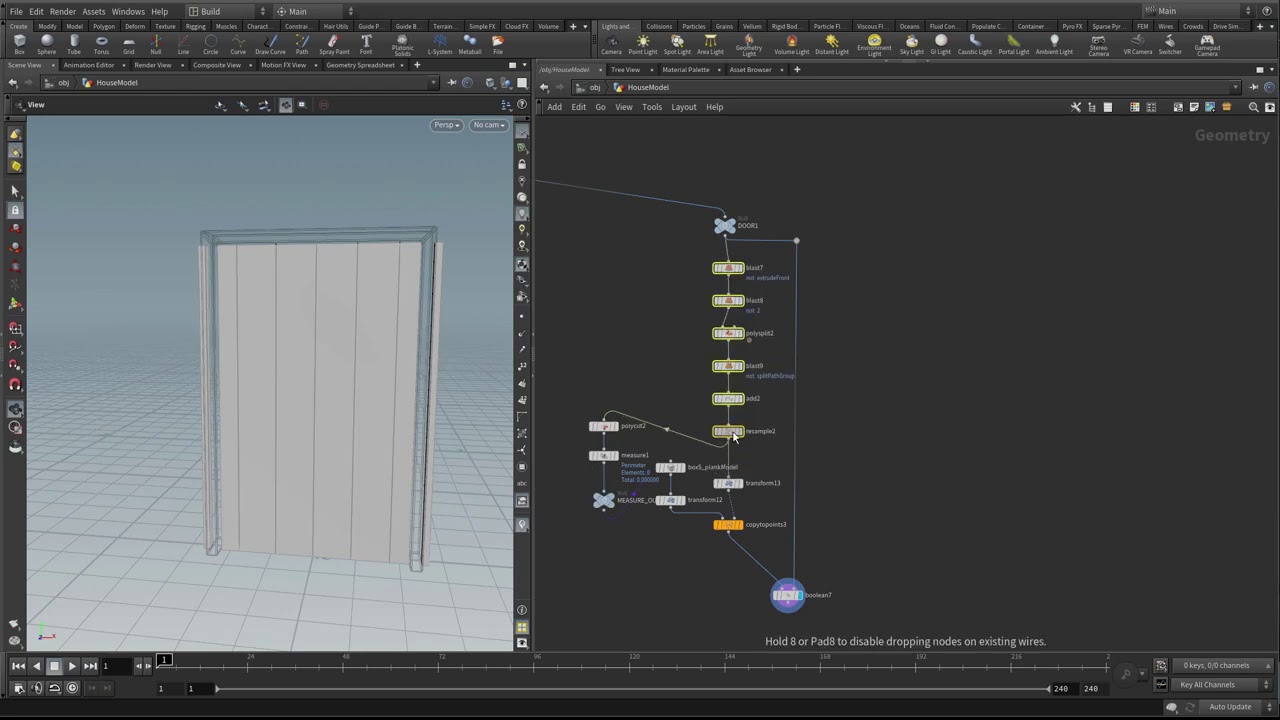Image resolution: width=1280 pixels, height=720 pixels.
Task: Add a Distant Light from shelf
Action: [831, 44]
